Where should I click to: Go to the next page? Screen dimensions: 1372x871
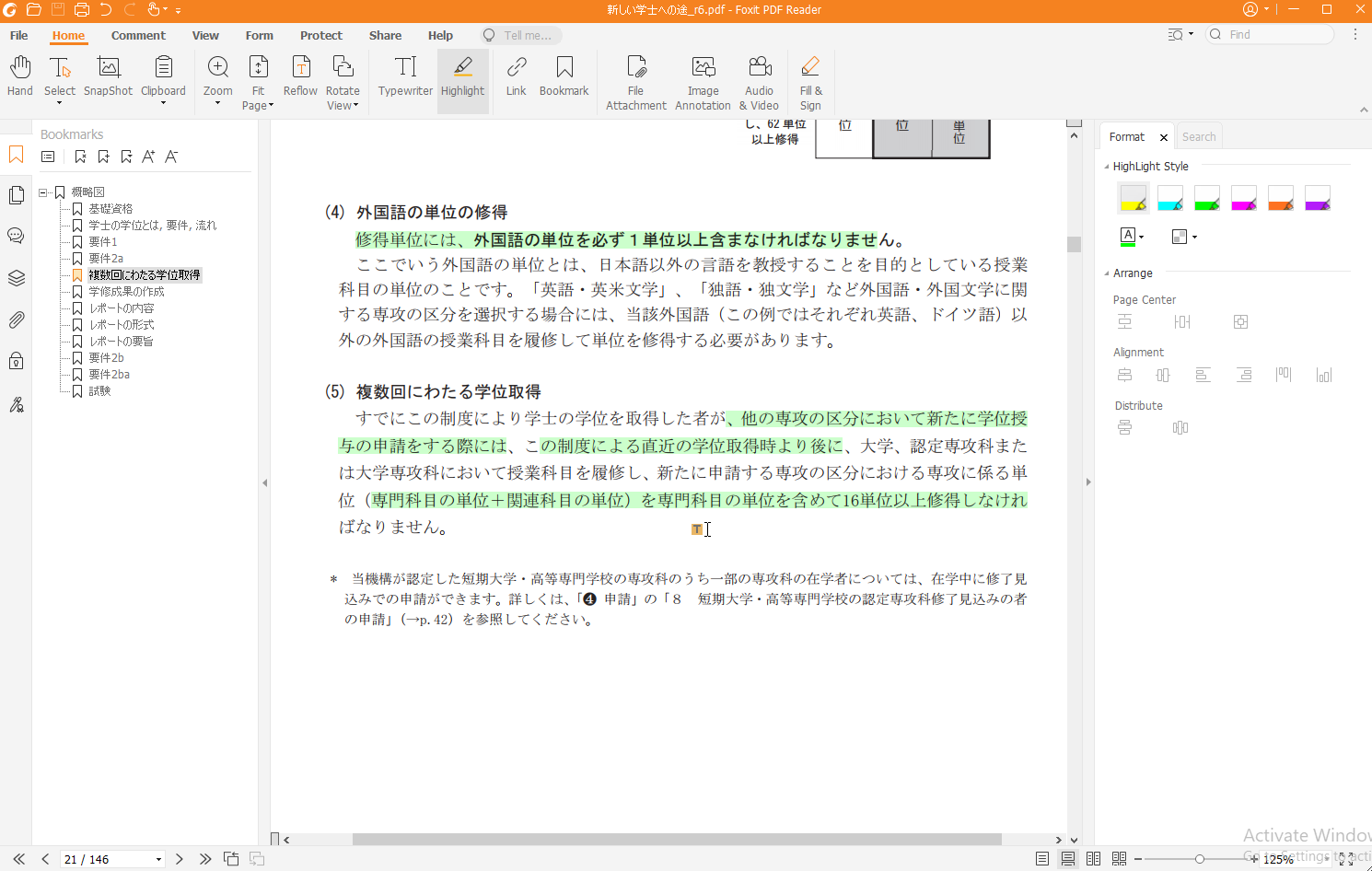[180, 859]
